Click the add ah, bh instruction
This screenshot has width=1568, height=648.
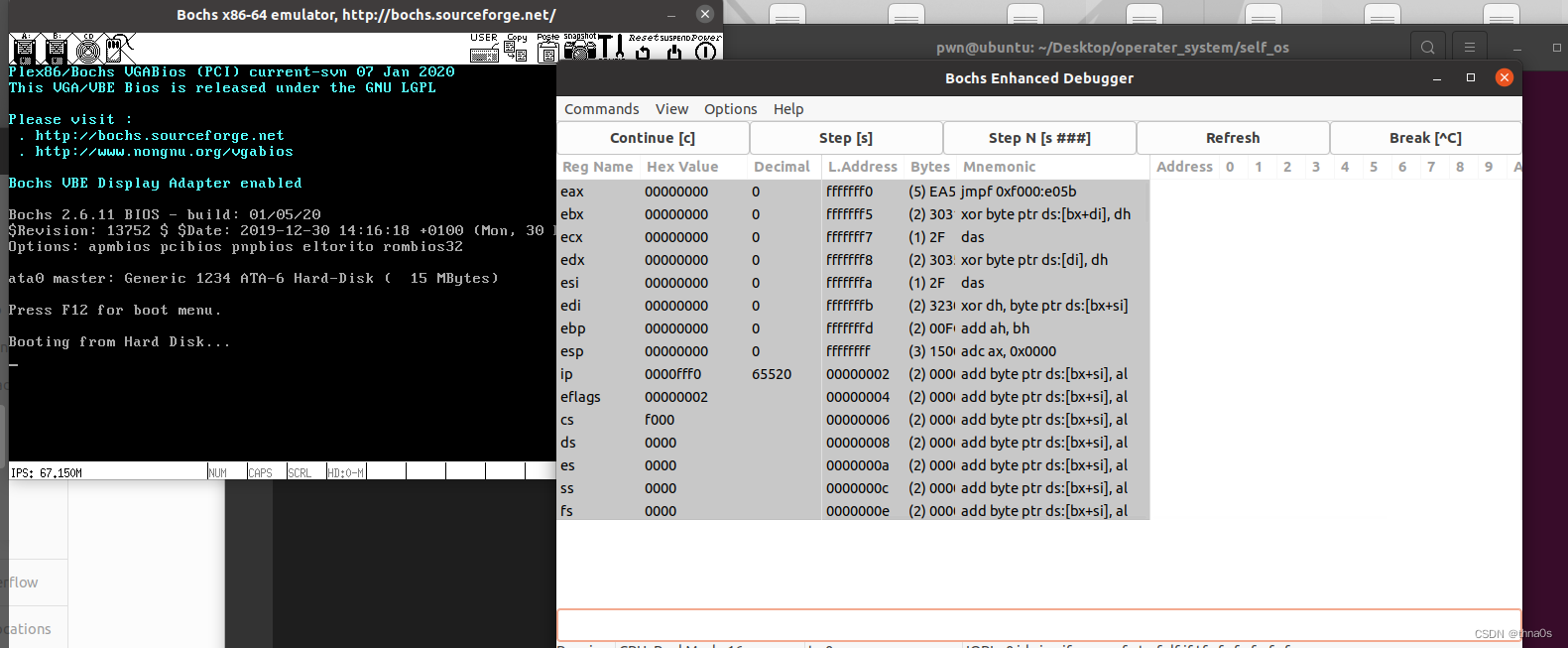coord(995,328)
